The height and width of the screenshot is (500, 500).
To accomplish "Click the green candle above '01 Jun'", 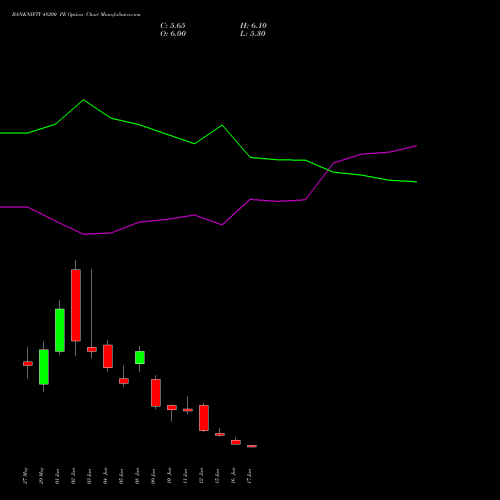I will pos(60,330).
